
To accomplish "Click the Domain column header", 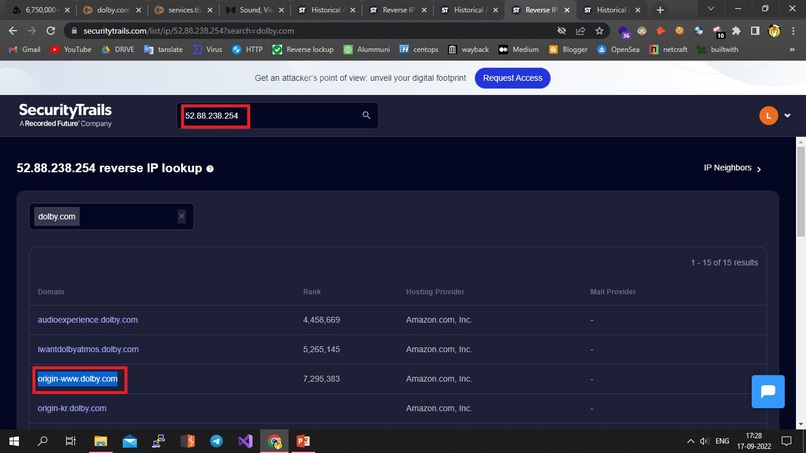I will click(51, 292).
